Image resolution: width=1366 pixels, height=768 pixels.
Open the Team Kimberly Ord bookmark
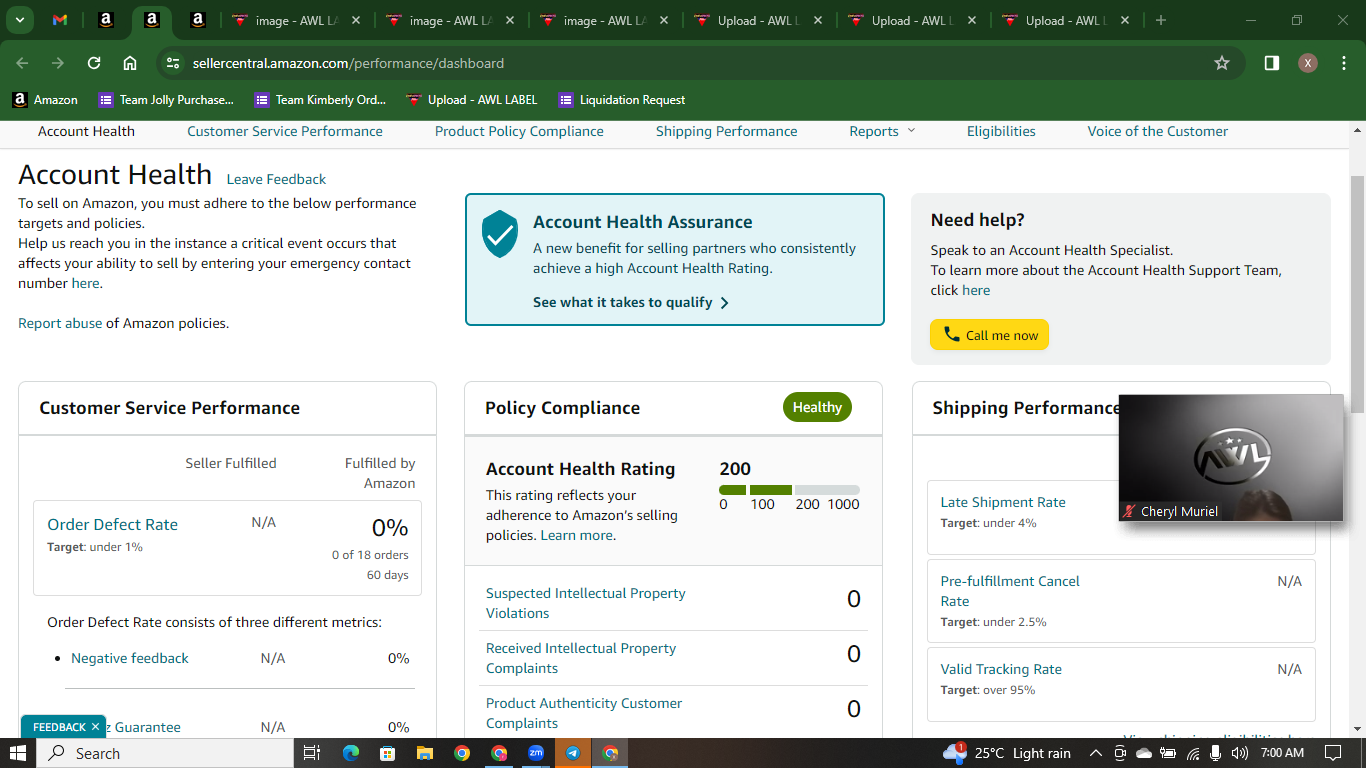321,100
